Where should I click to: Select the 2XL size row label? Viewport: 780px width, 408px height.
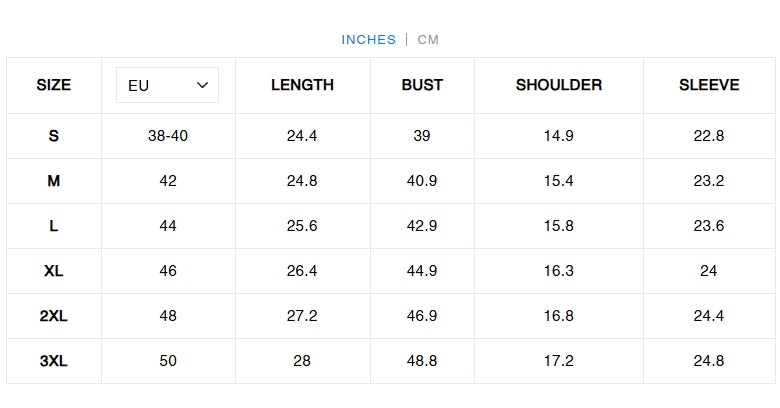(x=54, y=316)
